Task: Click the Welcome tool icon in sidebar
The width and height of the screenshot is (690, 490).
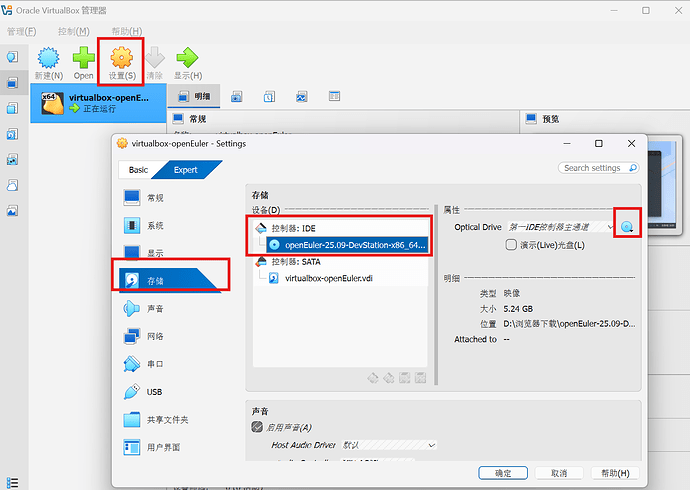Action: tap(12, 56)
